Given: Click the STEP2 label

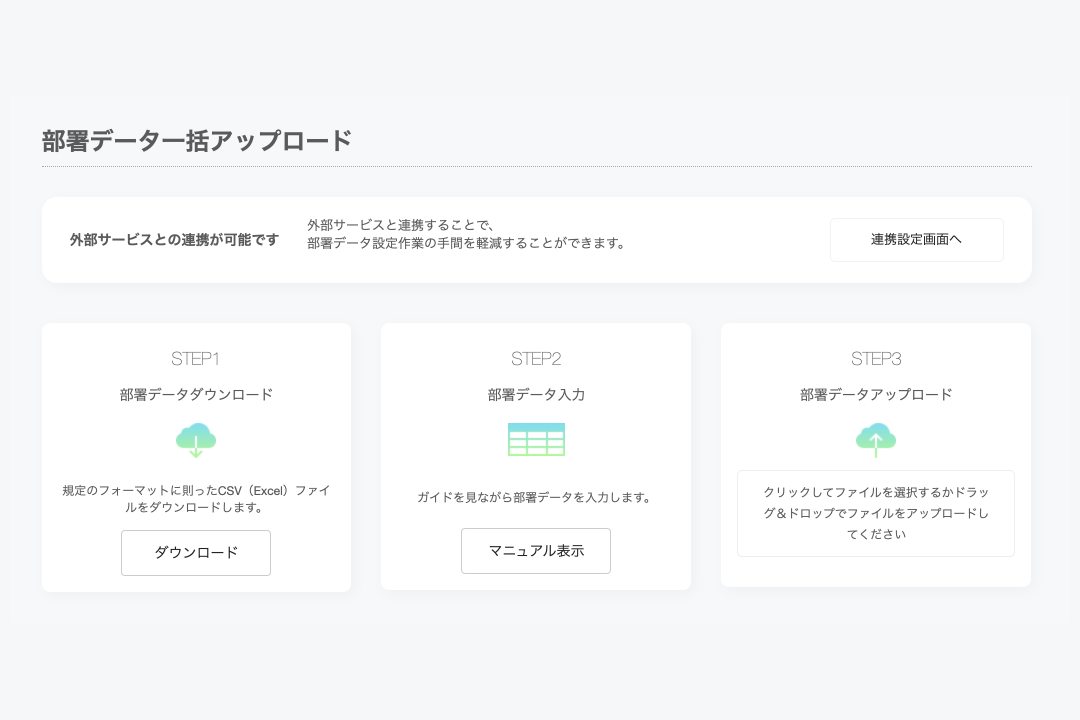Looking at the screenshot, I should [536, 359].
